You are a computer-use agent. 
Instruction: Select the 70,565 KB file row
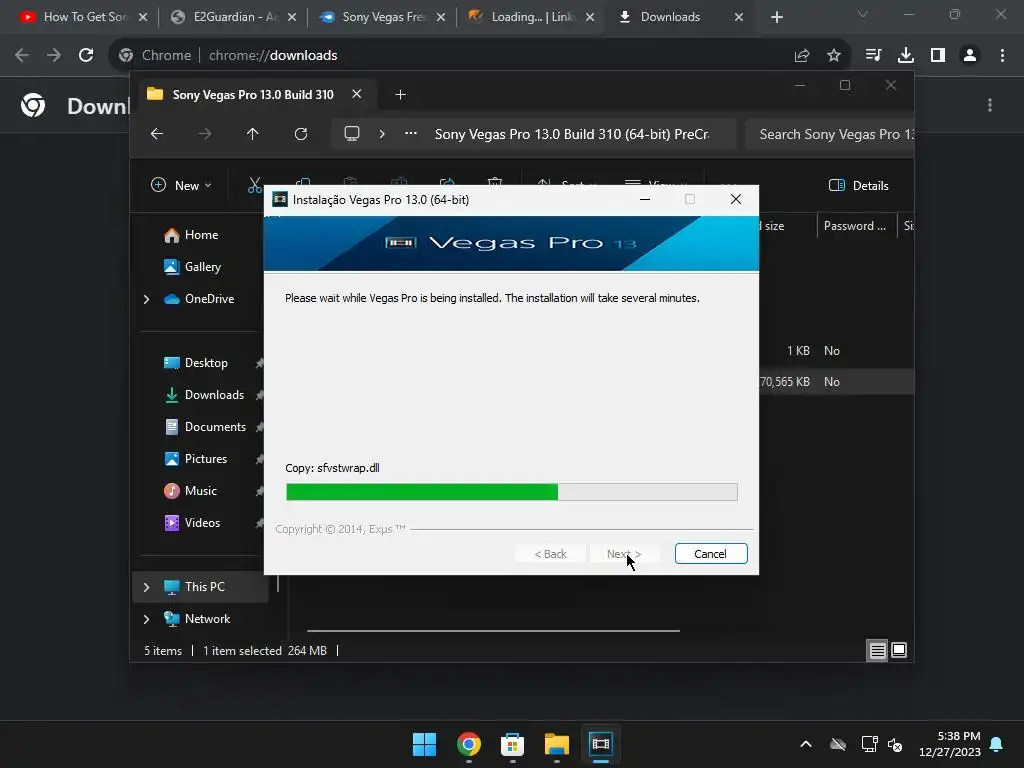coord(836,382)
